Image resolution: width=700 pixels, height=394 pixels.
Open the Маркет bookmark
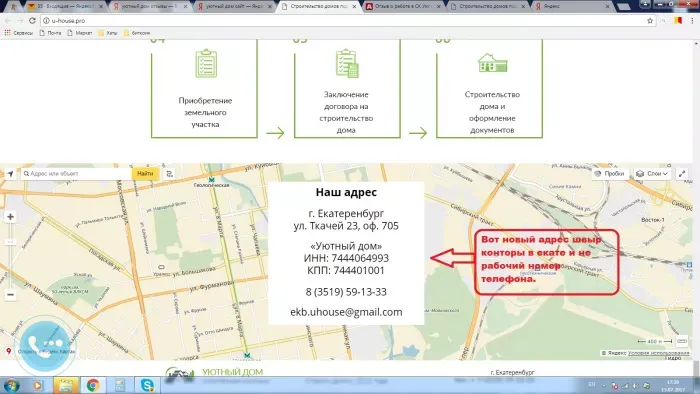pos(79,33)
